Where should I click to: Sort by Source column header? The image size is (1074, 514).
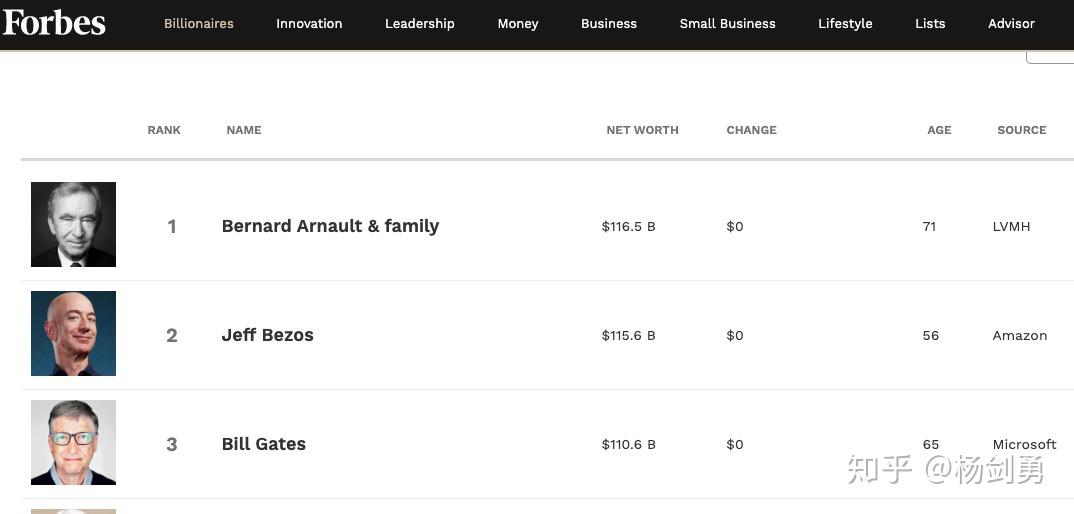tap(1021, 130)
